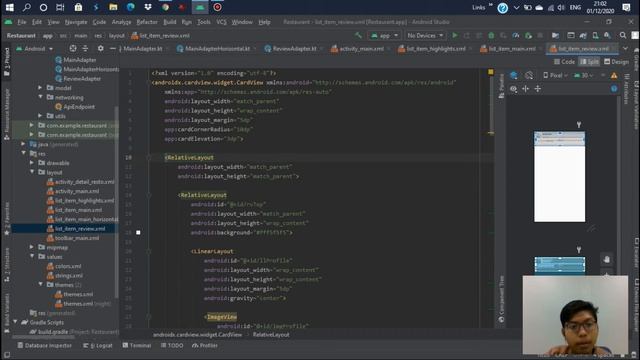Image resolution: width=640 pixels, height=360 pixels.
Task: Open Windows Start menu
Action: [9, 7]
